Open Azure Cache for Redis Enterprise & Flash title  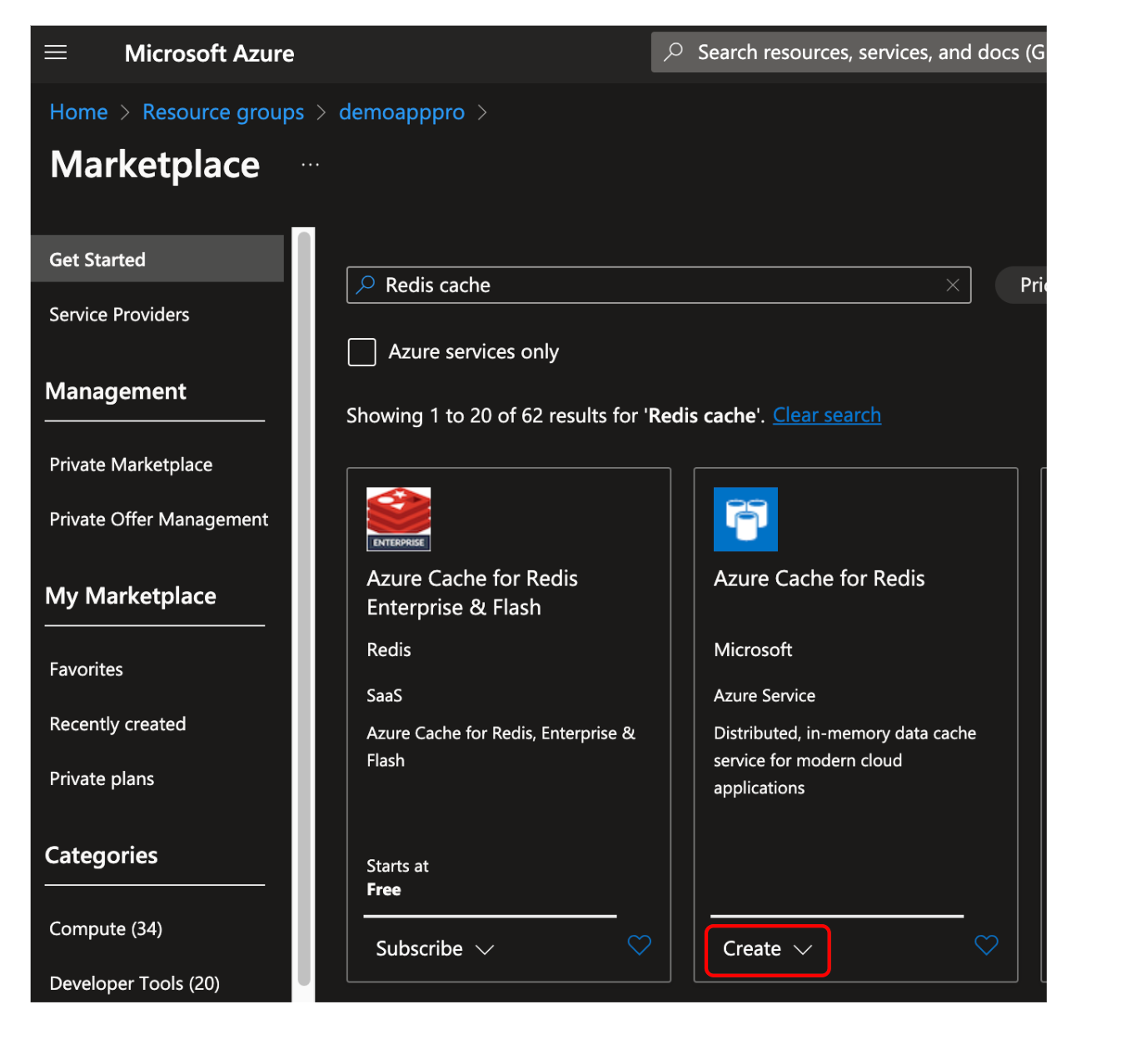tap(472, 593)
